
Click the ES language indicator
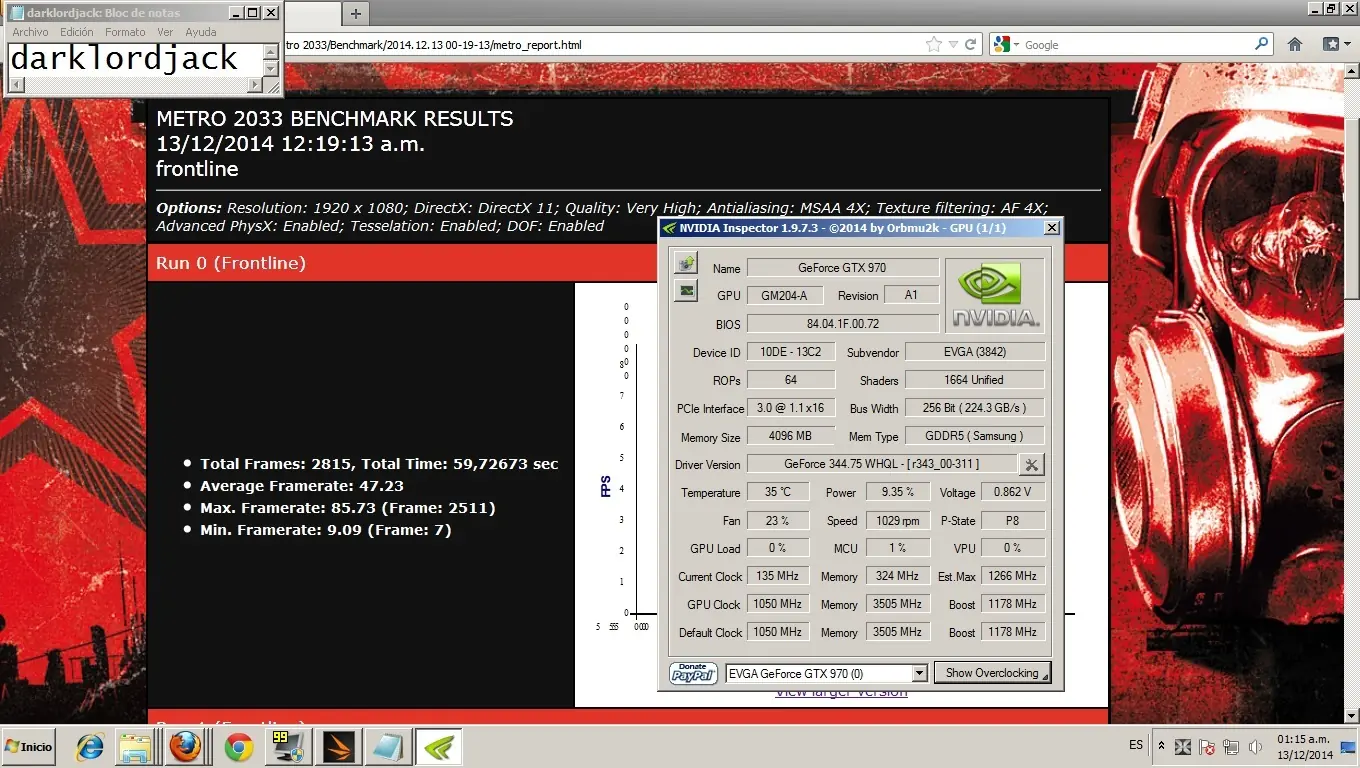1136,745
